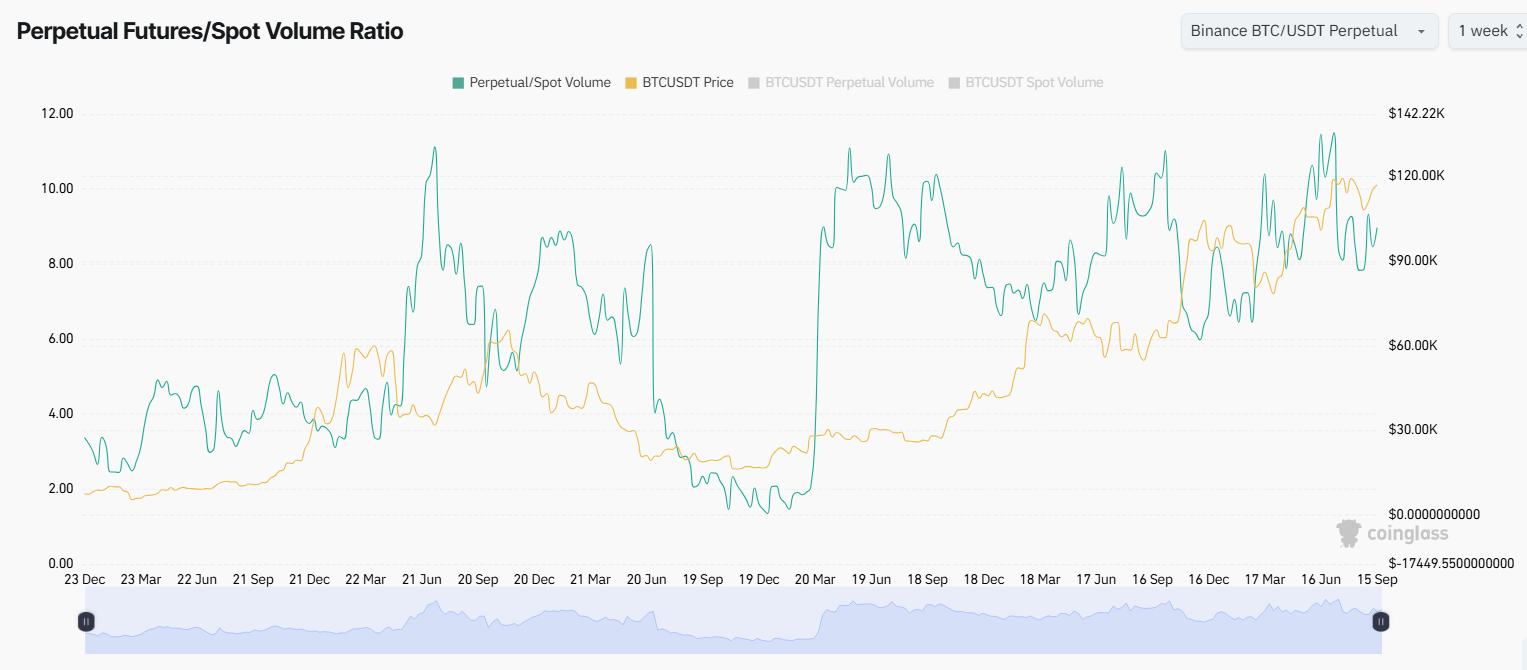Click the middle of the range slider minimap
This screenshot has height=670, width=1527.
pos(733,622)
